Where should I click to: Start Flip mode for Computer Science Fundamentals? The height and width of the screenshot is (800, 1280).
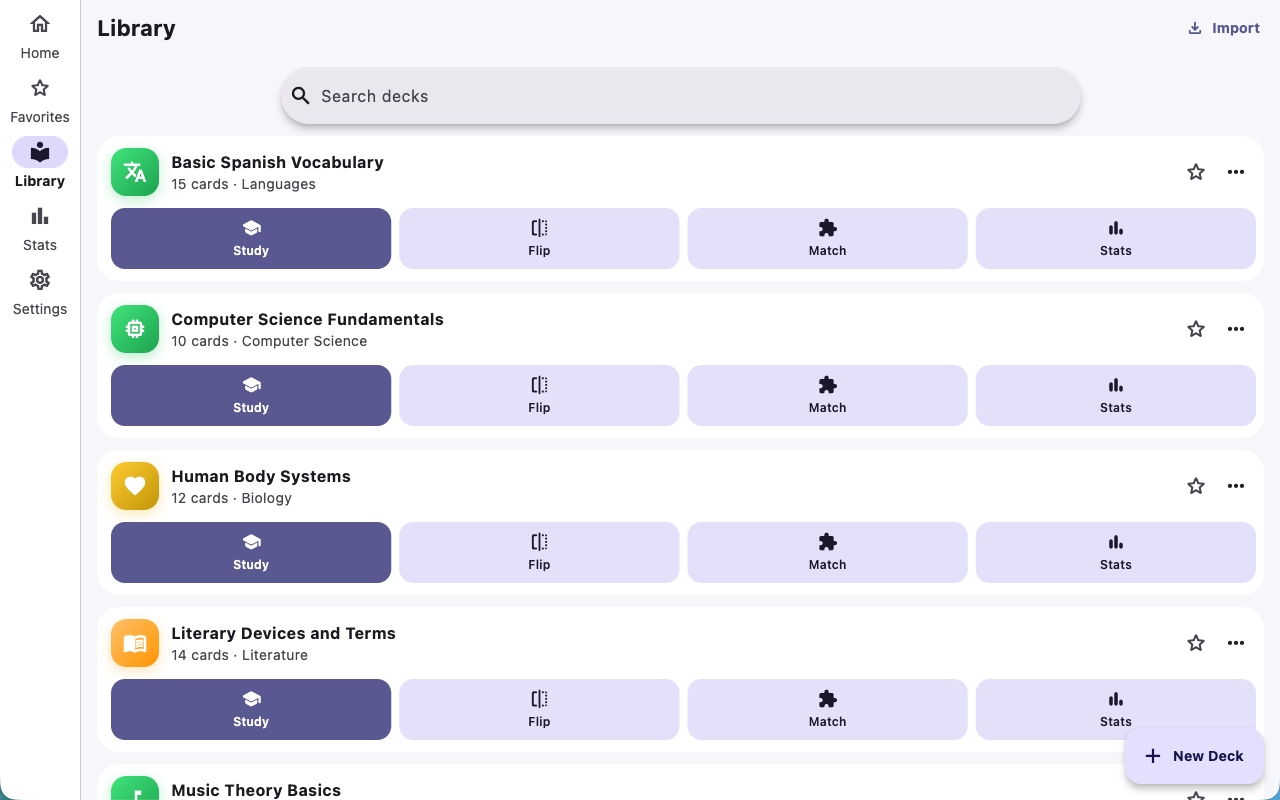[539, 395]
